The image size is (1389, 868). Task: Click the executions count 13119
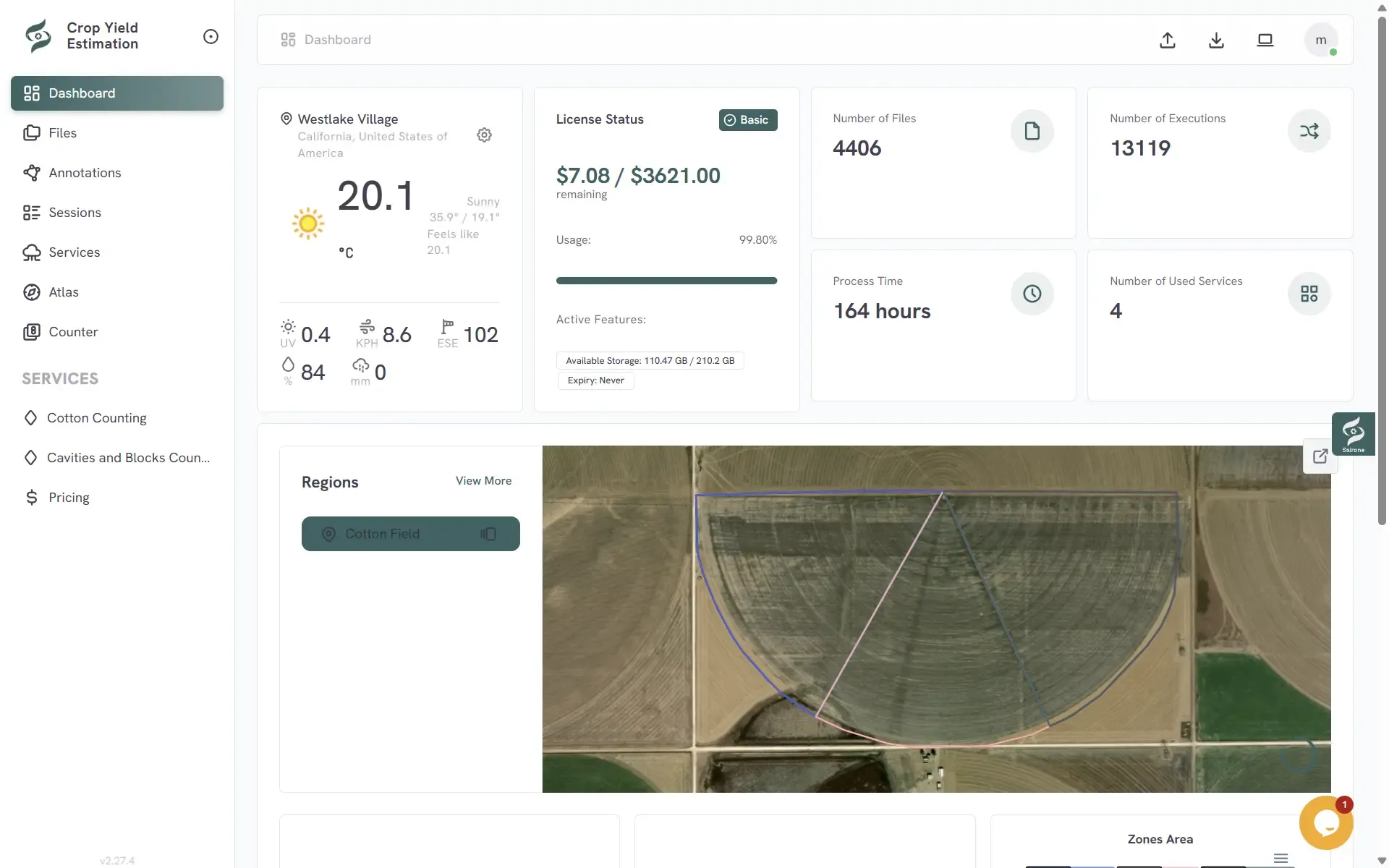pyautogui.click(x=1140, y=148)
